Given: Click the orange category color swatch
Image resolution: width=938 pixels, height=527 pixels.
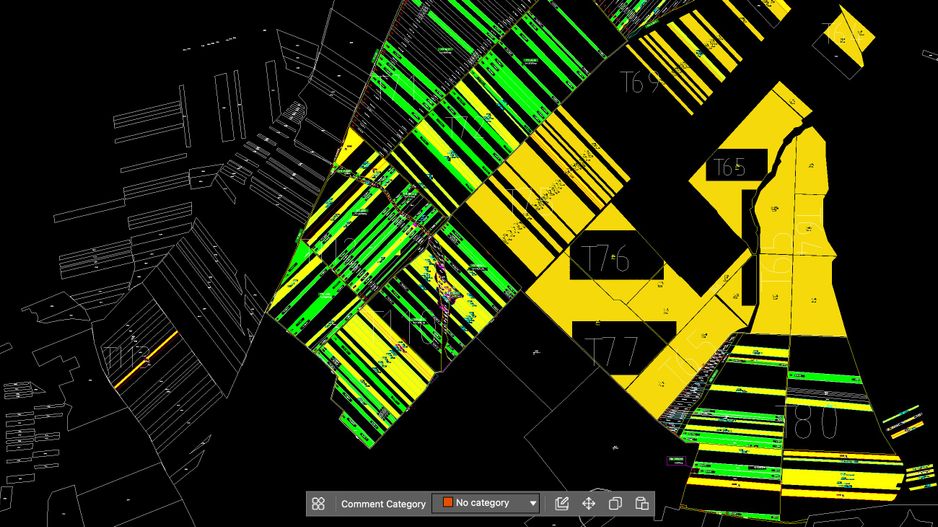Looking at the screenshot, I should click(448, 503).
